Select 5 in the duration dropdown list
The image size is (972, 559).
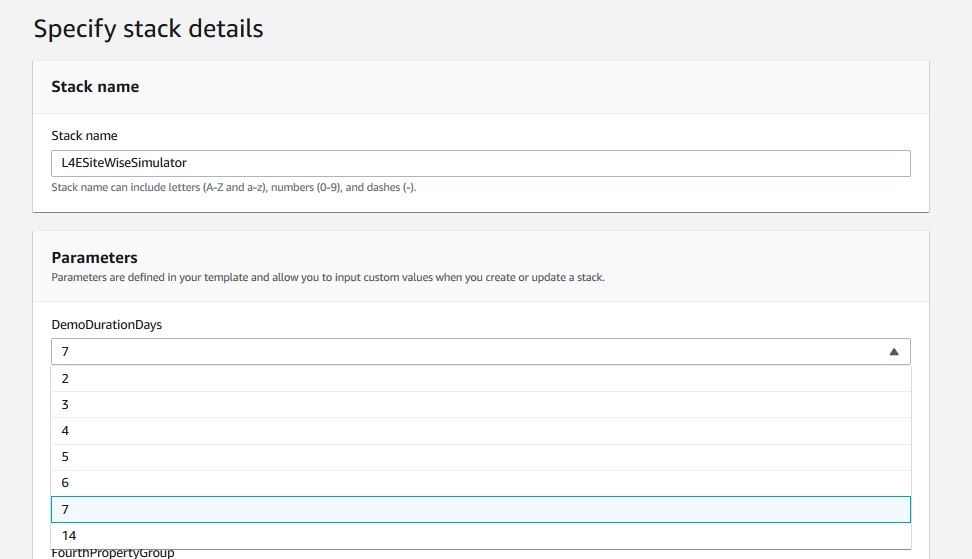pyautogui.click(x=480, y=457)
